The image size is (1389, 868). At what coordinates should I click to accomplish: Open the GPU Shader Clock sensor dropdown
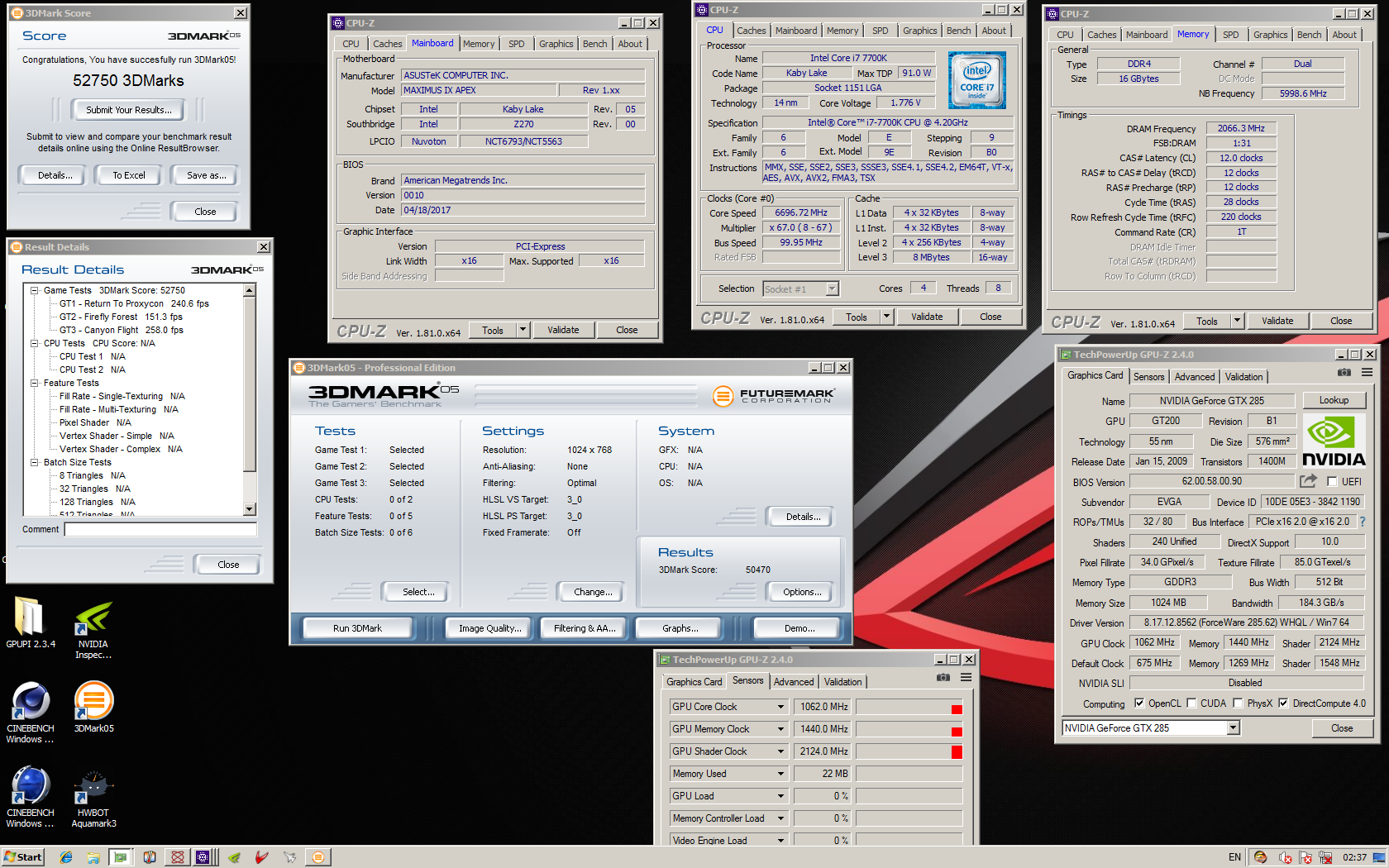[x=780, y=751]
